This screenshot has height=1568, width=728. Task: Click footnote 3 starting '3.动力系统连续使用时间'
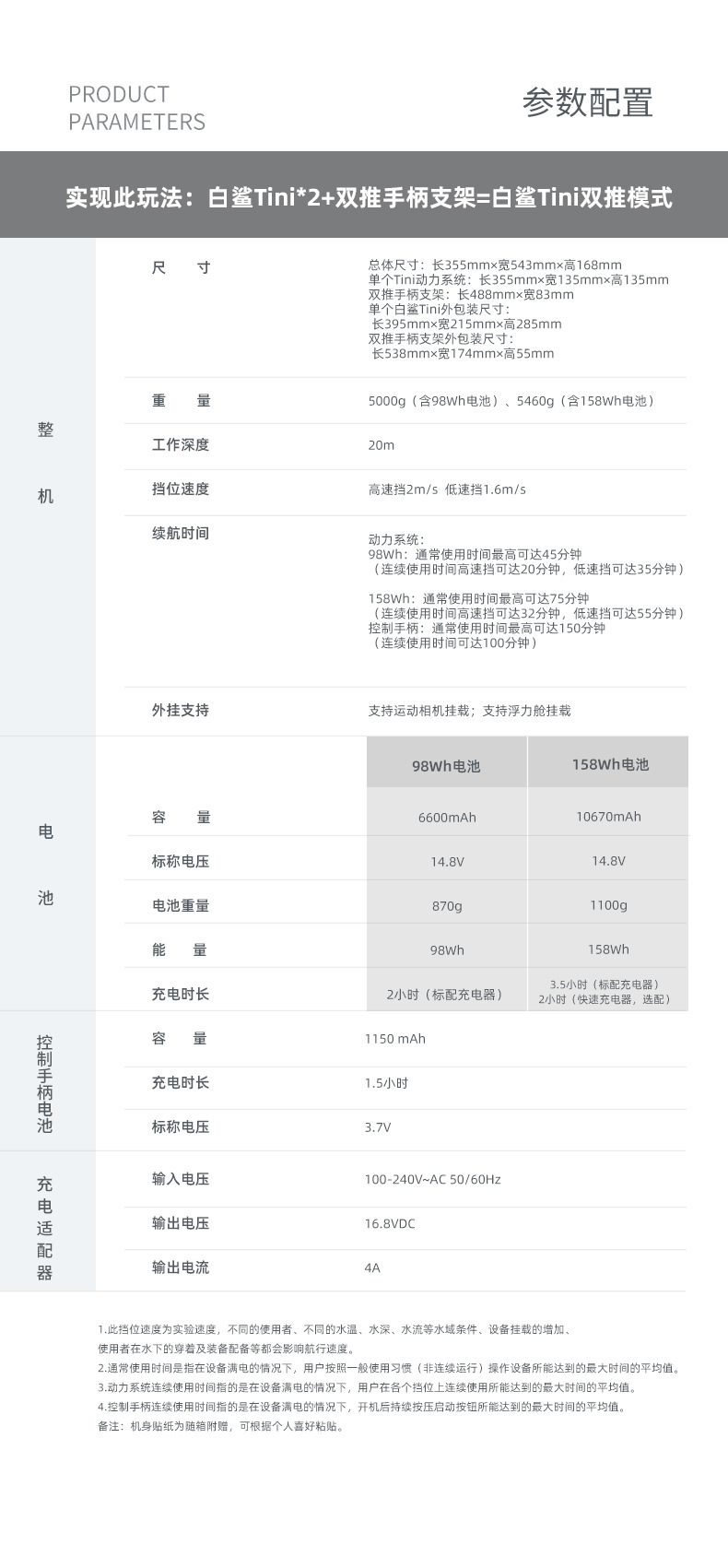(x=368, y=1387)
